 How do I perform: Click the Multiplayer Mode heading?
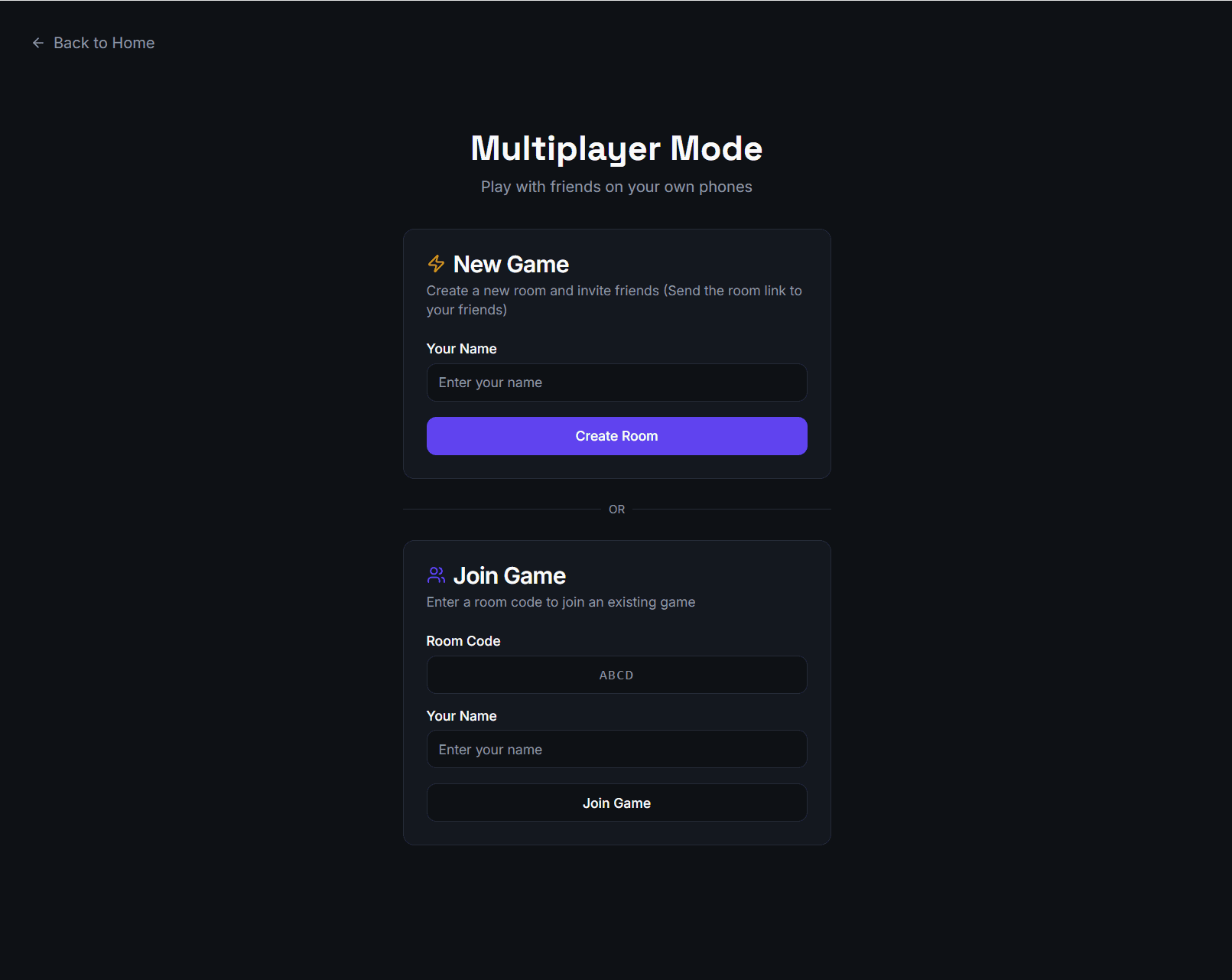tap(616, 148)
